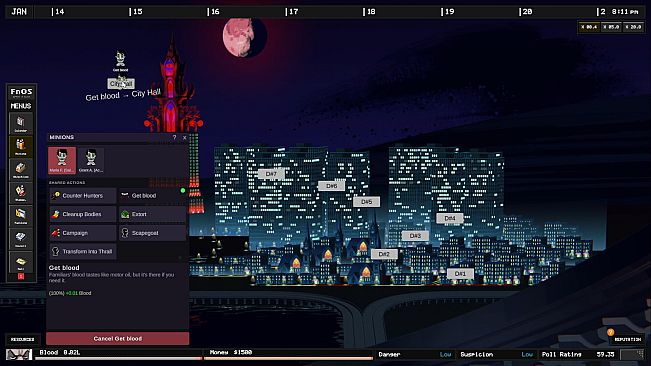Select second minion portrait in Minions panel
Image resolution: width=651 pixels, height=366 pixels.
(91, 160)
